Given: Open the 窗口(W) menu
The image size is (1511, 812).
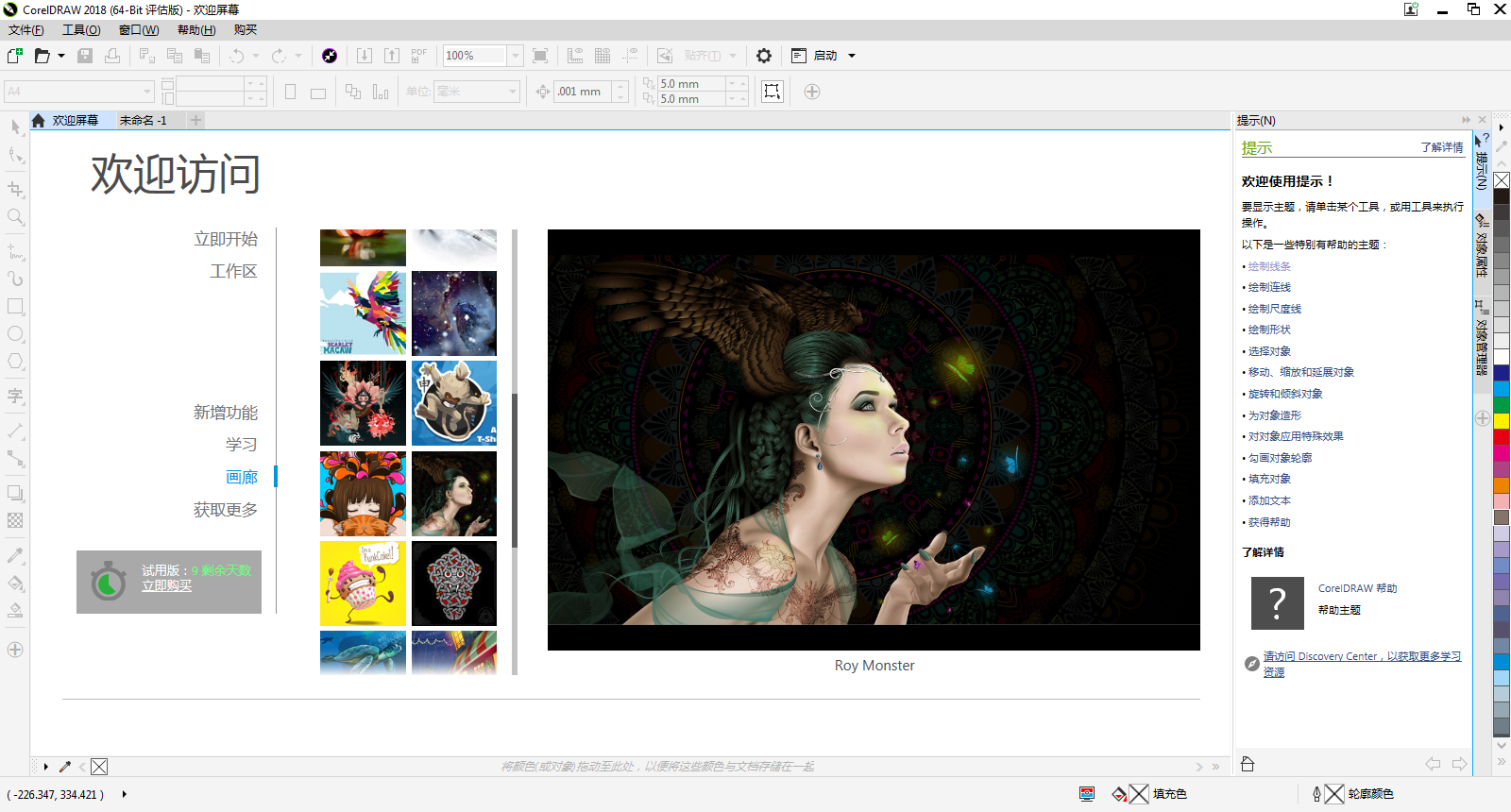Looking at the screenshot, I should (139, 30).
